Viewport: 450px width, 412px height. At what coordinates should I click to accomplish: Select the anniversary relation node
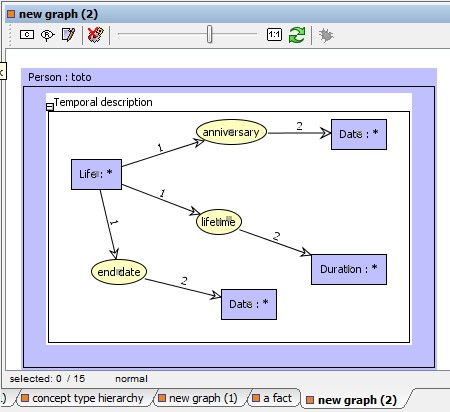click(x=231, y=132)
